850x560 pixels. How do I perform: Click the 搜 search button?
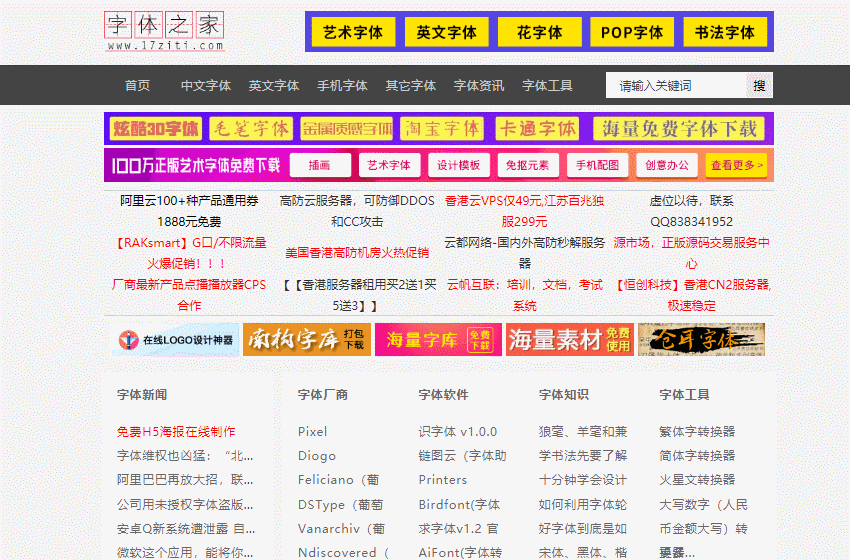click(759, 85)
